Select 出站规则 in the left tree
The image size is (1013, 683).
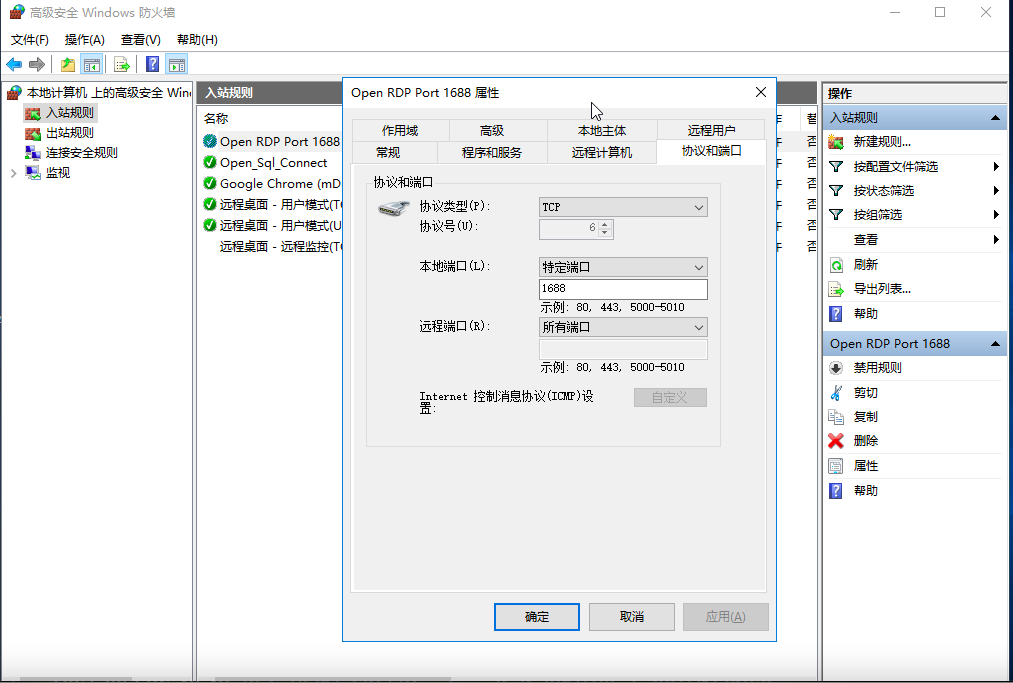(70, 132)
